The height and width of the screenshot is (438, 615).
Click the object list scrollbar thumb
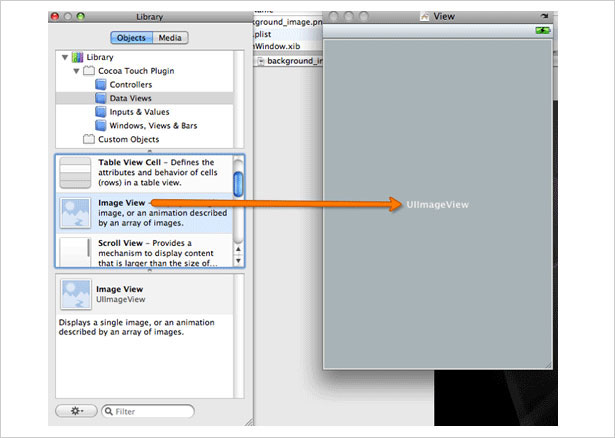click(238, 184)
